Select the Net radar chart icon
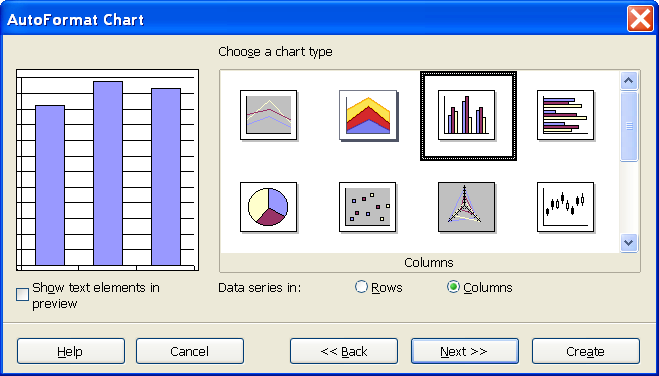 tap(467, 207)
